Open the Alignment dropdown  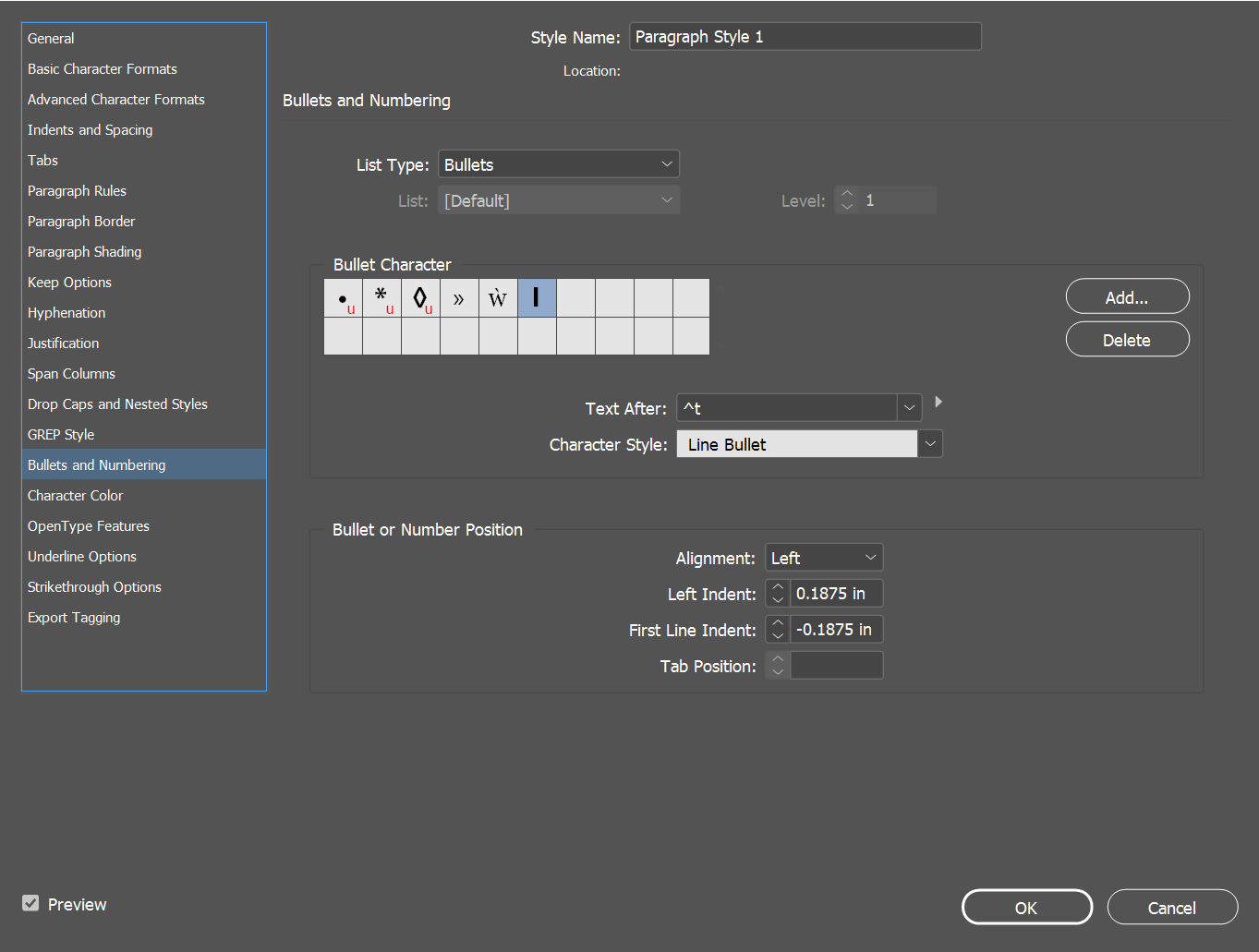point(824,558)
